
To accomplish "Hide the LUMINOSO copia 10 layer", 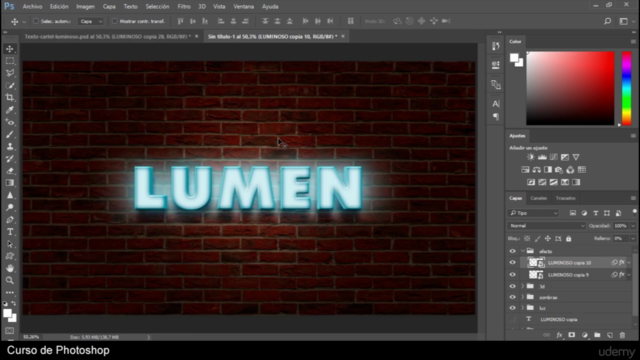I will (513, 263).
